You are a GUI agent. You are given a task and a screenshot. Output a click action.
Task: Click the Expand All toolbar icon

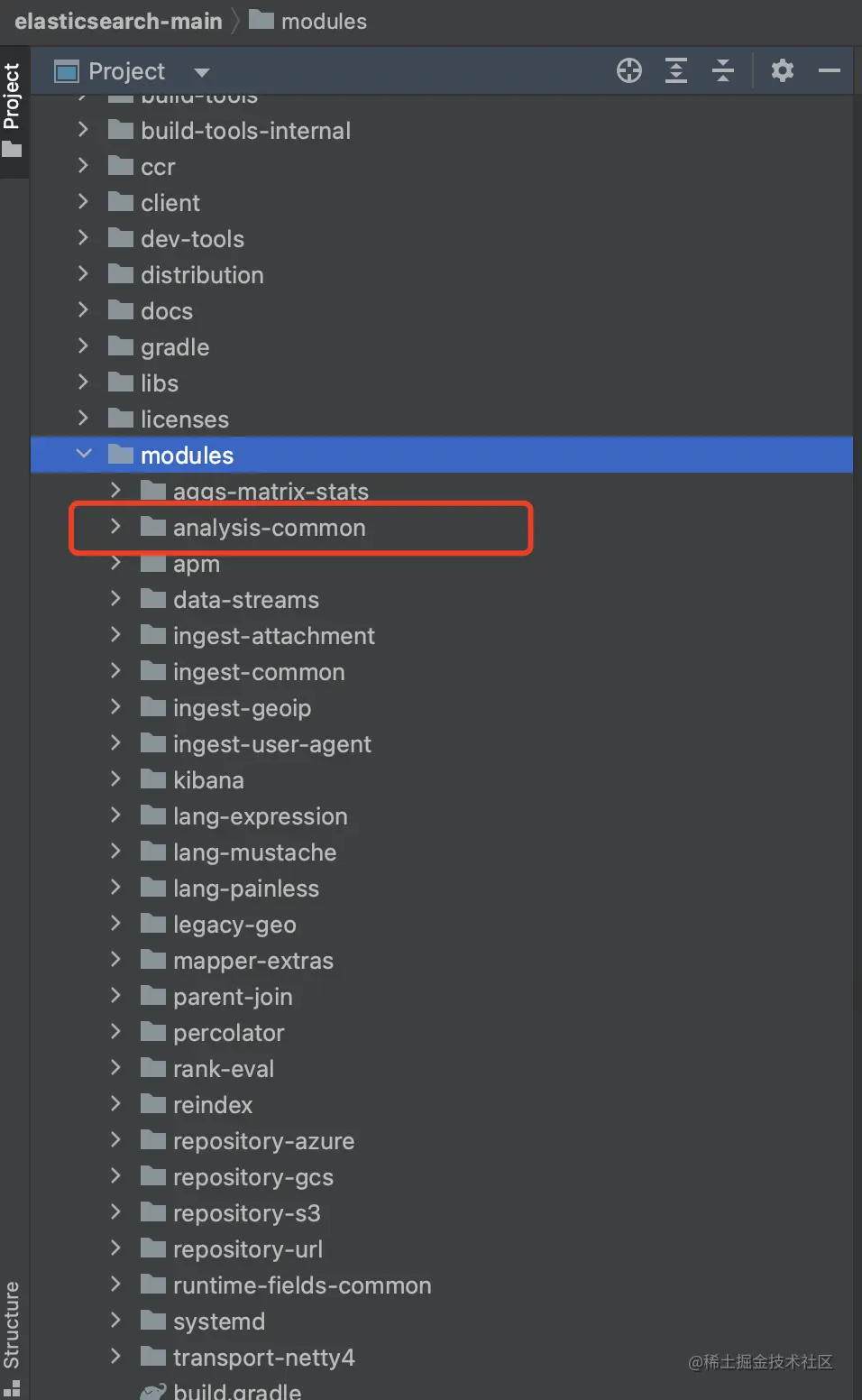pos(676,70)
